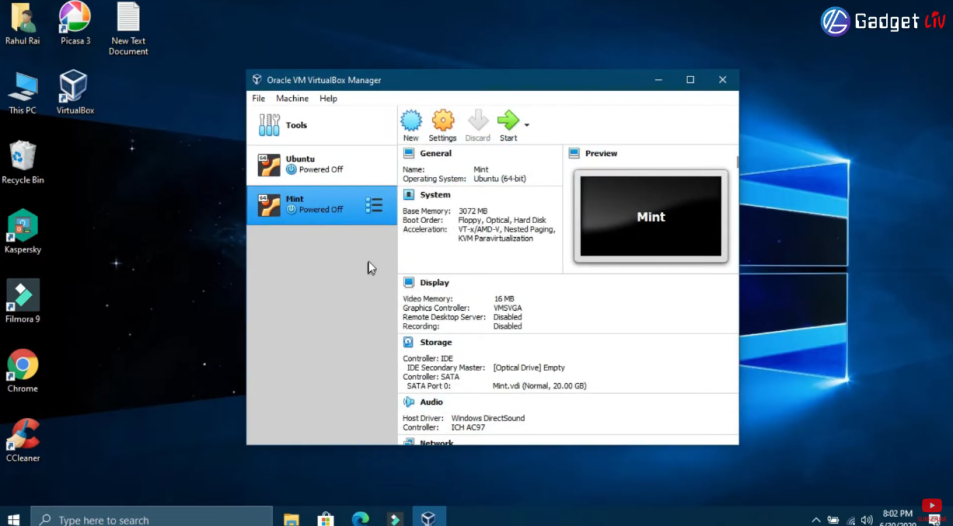
Task: Click the Ubuntu Powered Off status
Action: (315, 170)
